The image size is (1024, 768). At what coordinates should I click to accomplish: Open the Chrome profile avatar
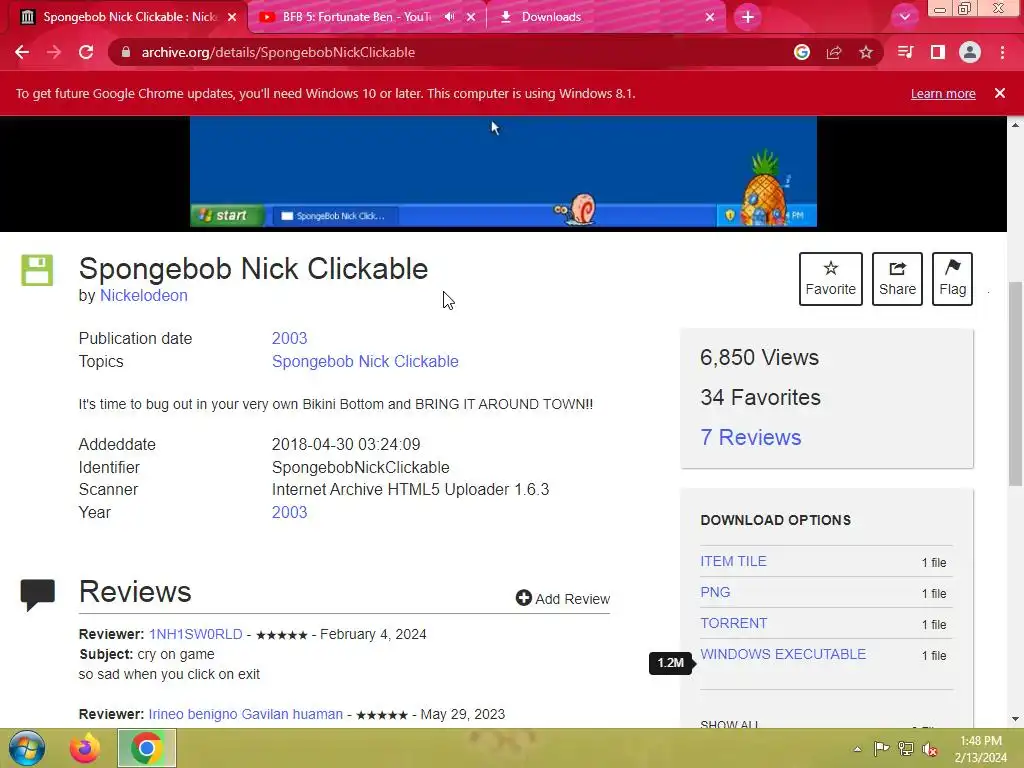click(970, 52)
